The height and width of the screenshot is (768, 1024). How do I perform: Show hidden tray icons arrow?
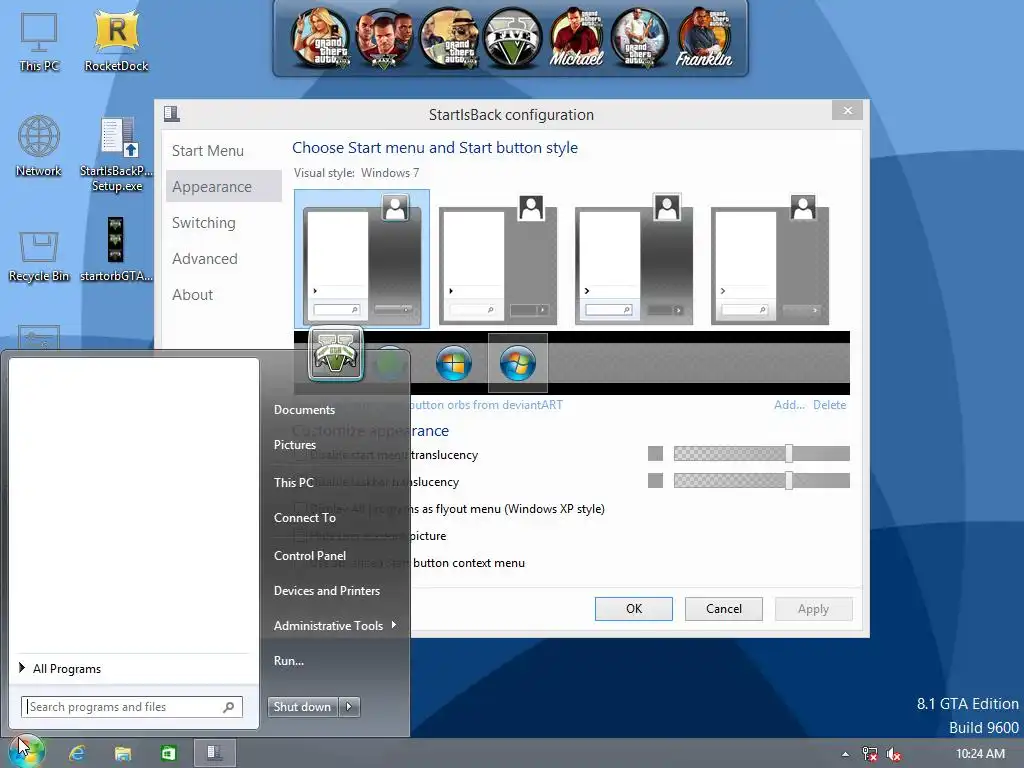click(x=845, y=754)
